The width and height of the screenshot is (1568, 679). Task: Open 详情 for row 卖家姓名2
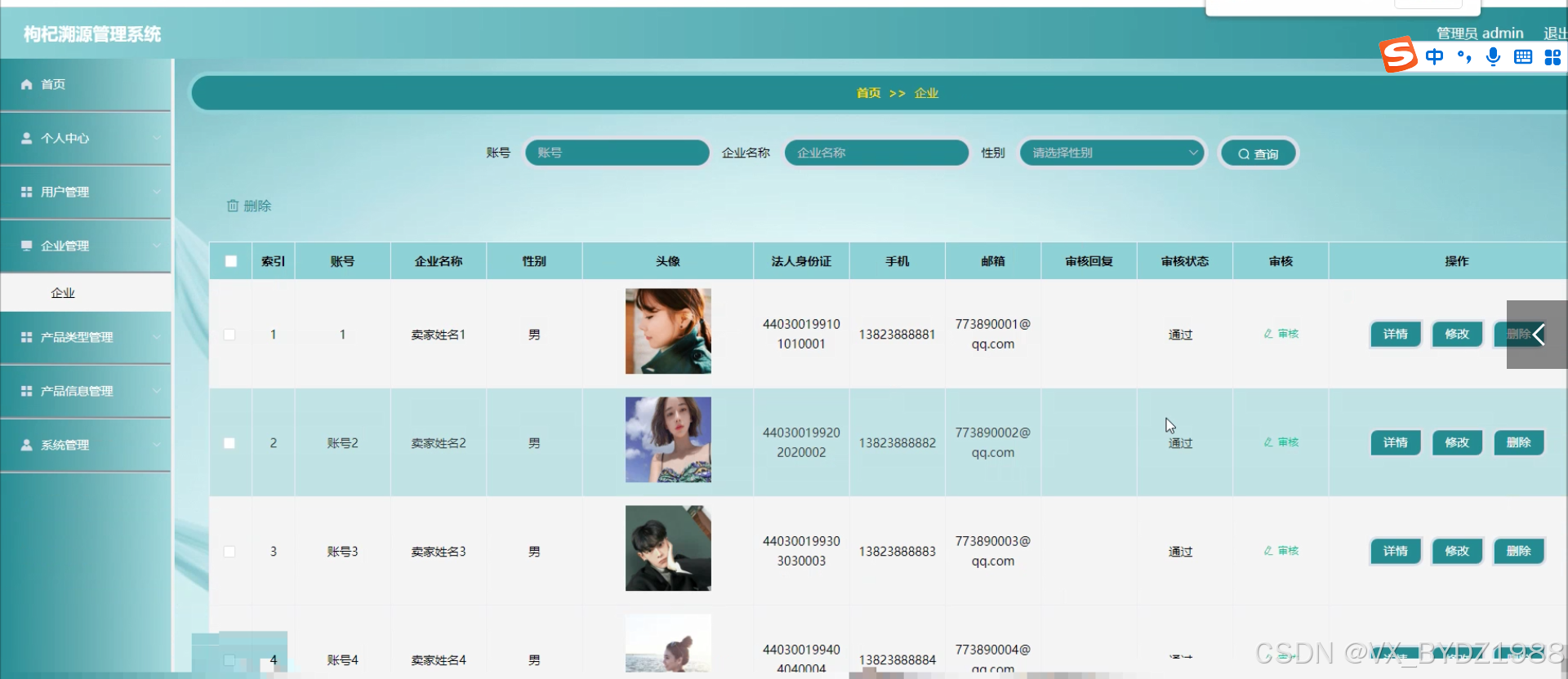[x=1396, y=442]
